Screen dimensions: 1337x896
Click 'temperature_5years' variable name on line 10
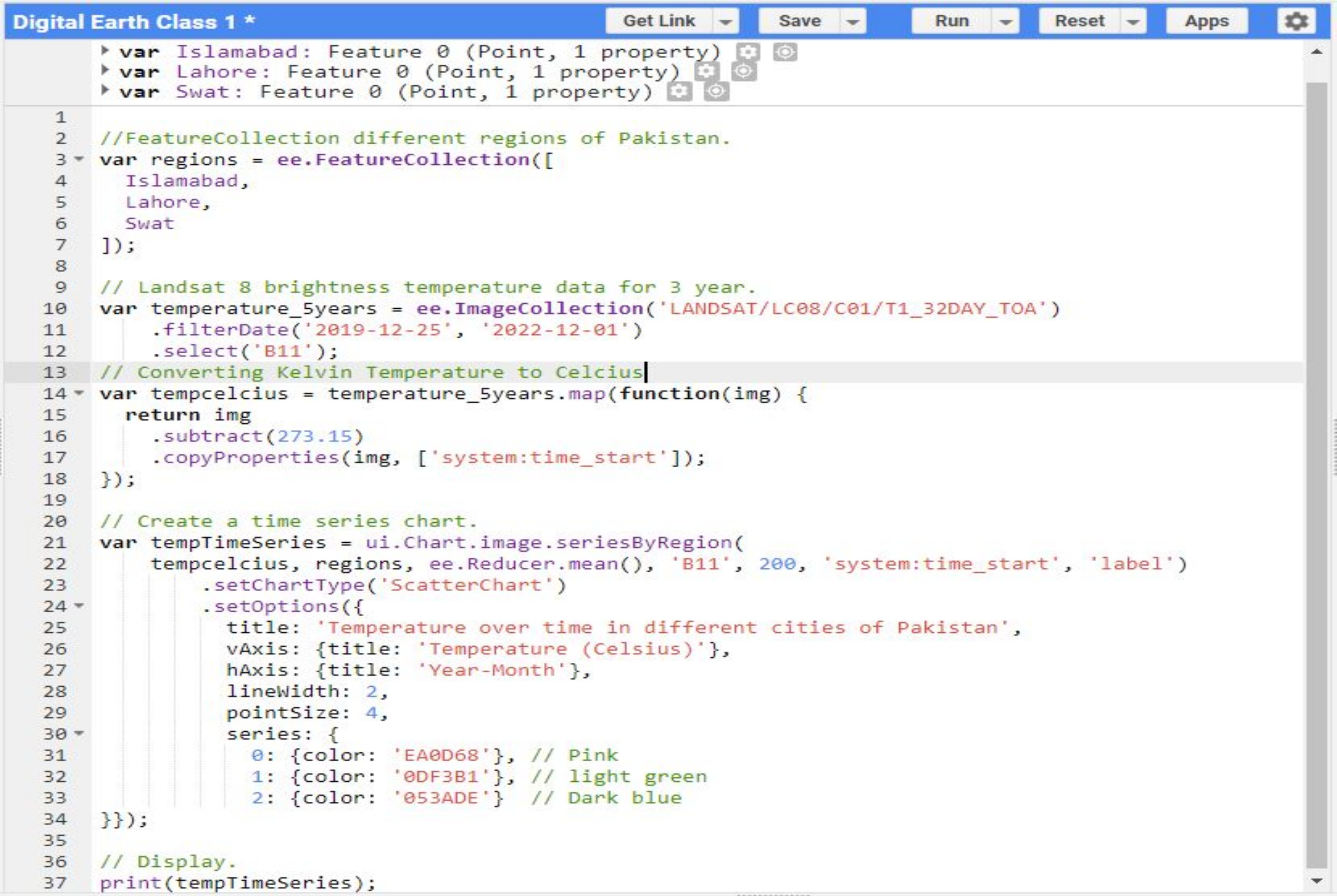pyautogui.click(x=263, y=309)
